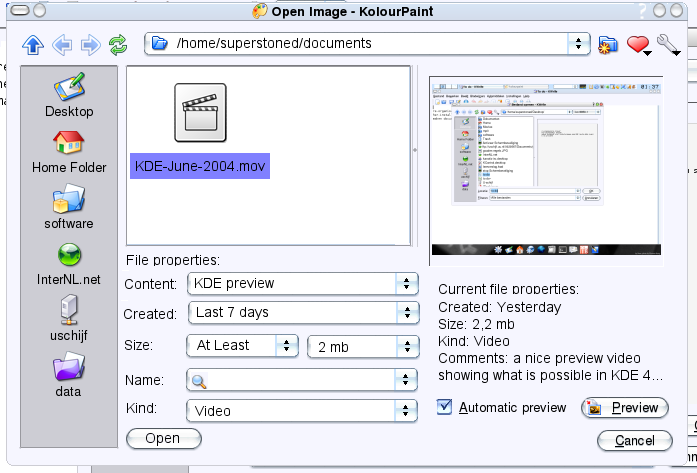Click the KDE-June-2004.mov file name
The width and height of the screenshot is (697, 473).
point(200,166)
